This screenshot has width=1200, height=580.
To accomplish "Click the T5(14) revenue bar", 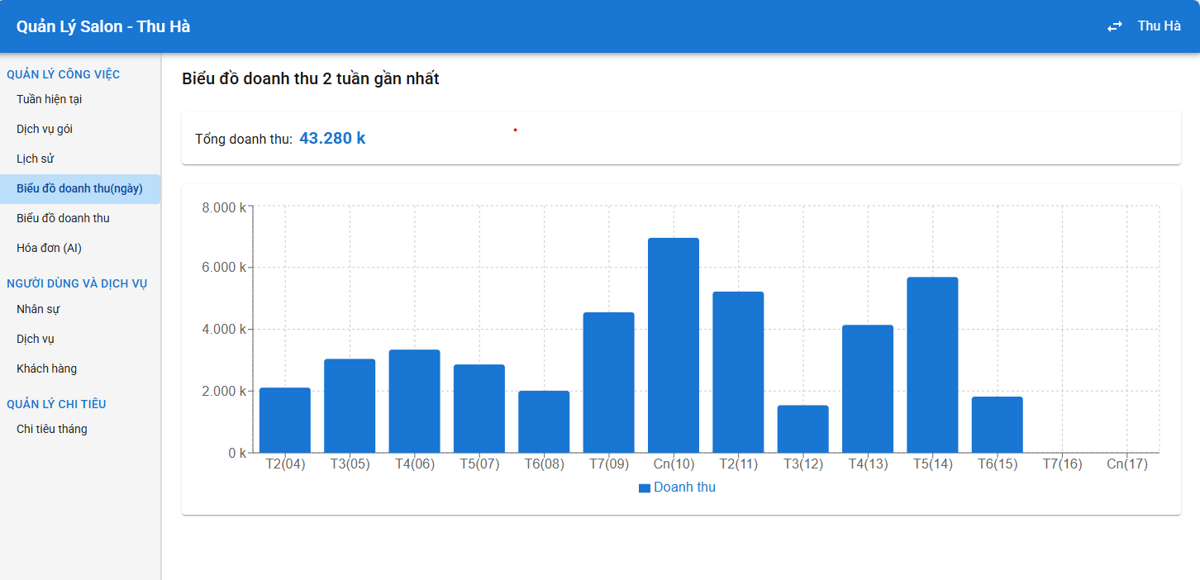I will (932, 365).
